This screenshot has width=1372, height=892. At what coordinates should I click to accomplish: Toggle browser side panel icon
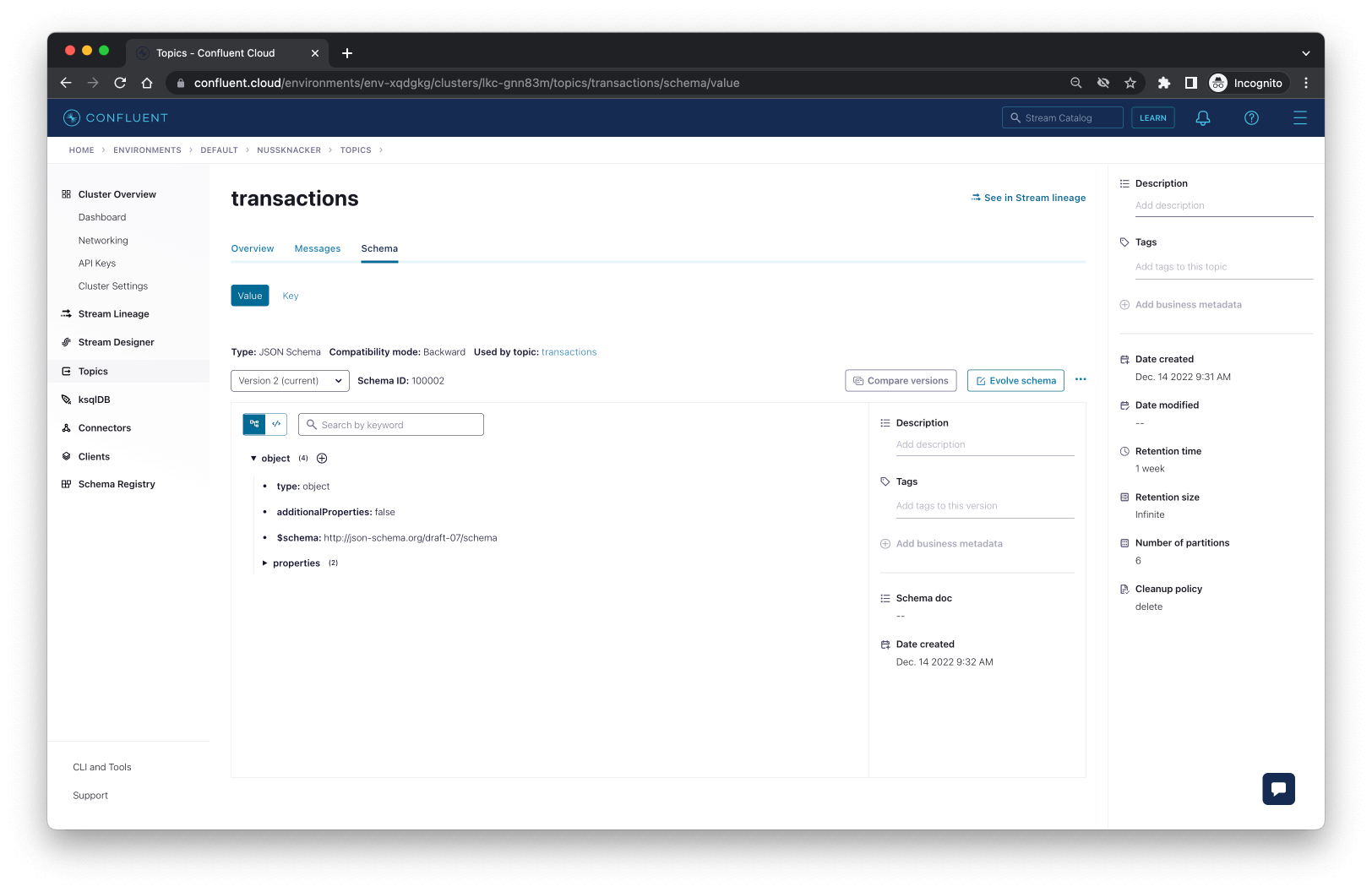tap(1191, 83)
